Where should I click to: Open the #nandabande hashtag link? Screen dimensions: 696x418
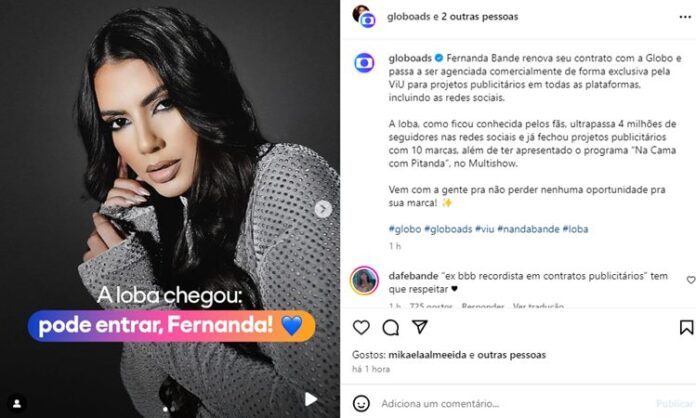tap(528, 229)
